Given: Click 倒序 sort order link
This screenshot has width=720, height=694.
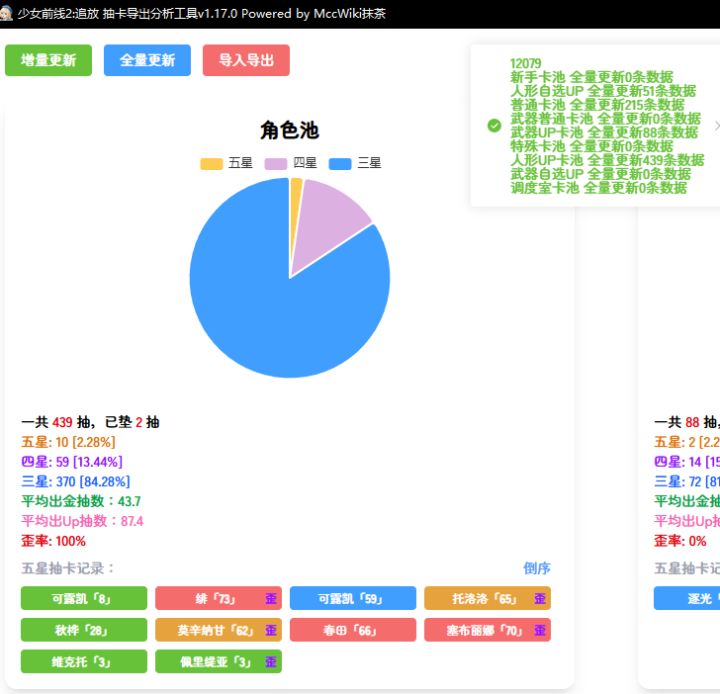Looking at the screenshot, I should (x=536, y=568).
